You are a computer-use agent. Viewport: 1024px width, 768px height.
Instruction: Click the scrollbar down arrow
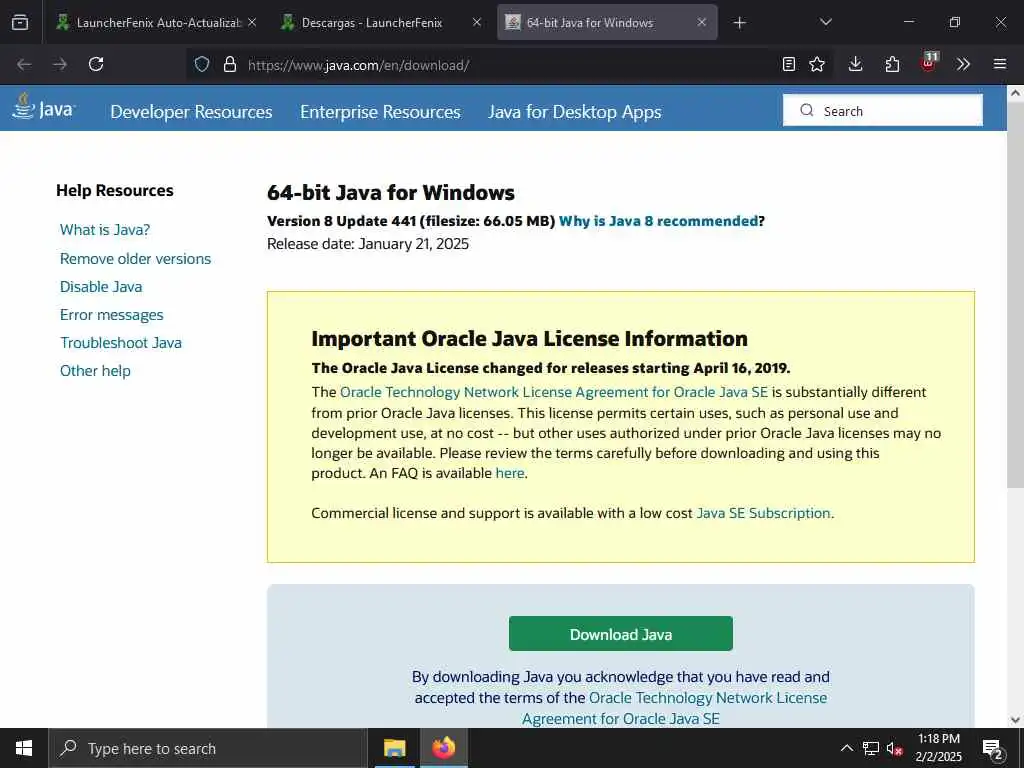[x=1015, y=720]
